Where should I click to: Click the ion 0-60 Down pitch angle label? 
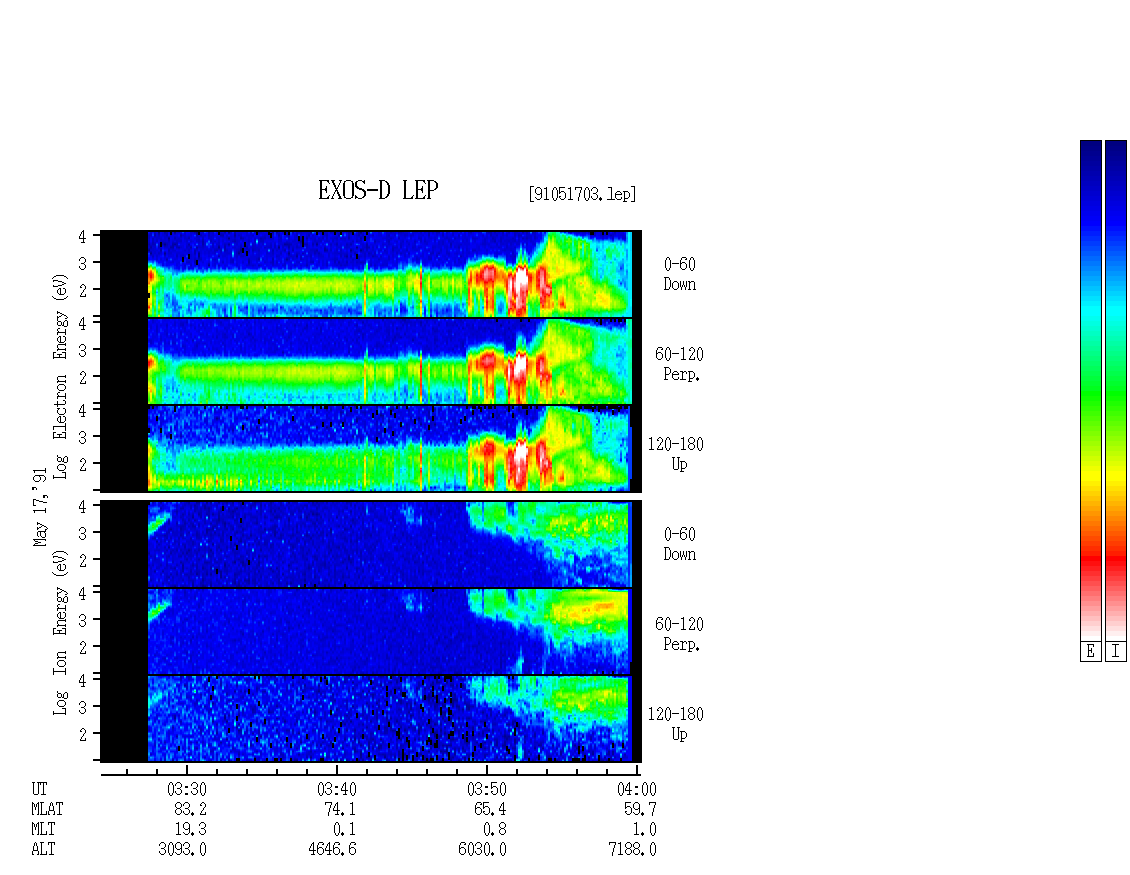(680, 544)
